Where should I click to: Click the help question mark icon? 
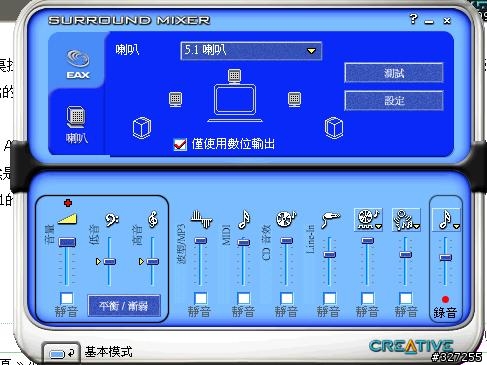click(x=413, y=19)
